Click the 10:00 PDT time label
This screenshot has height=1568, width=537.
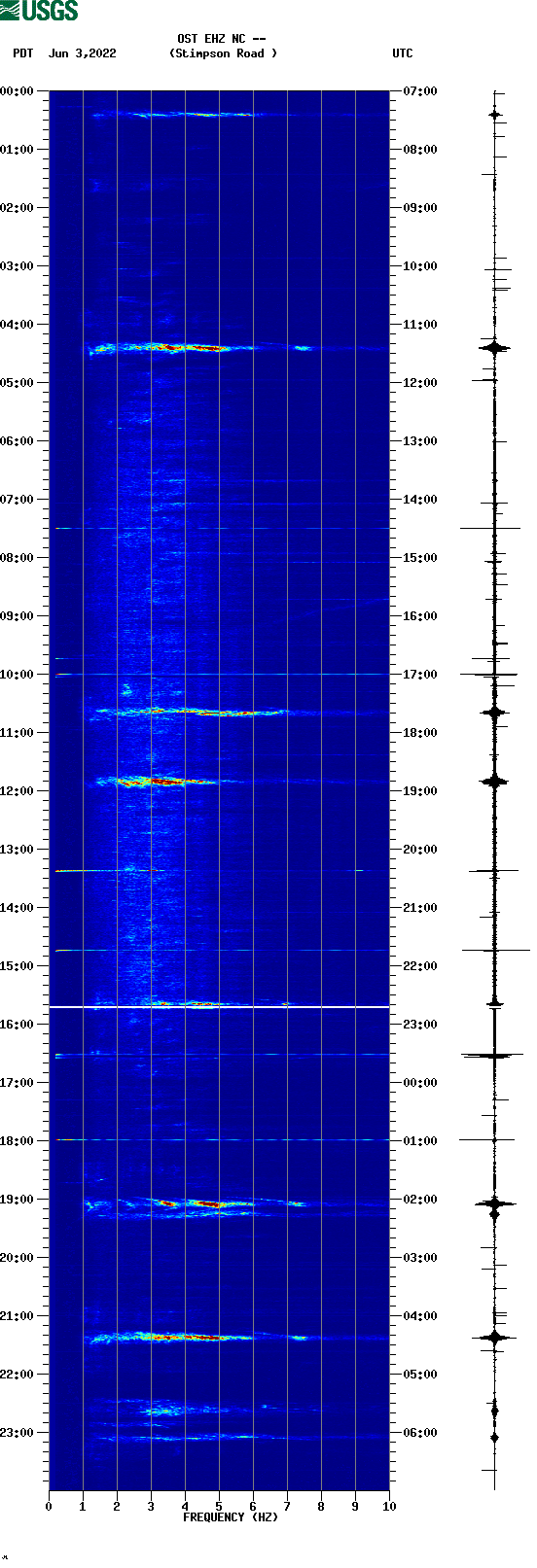17,675
